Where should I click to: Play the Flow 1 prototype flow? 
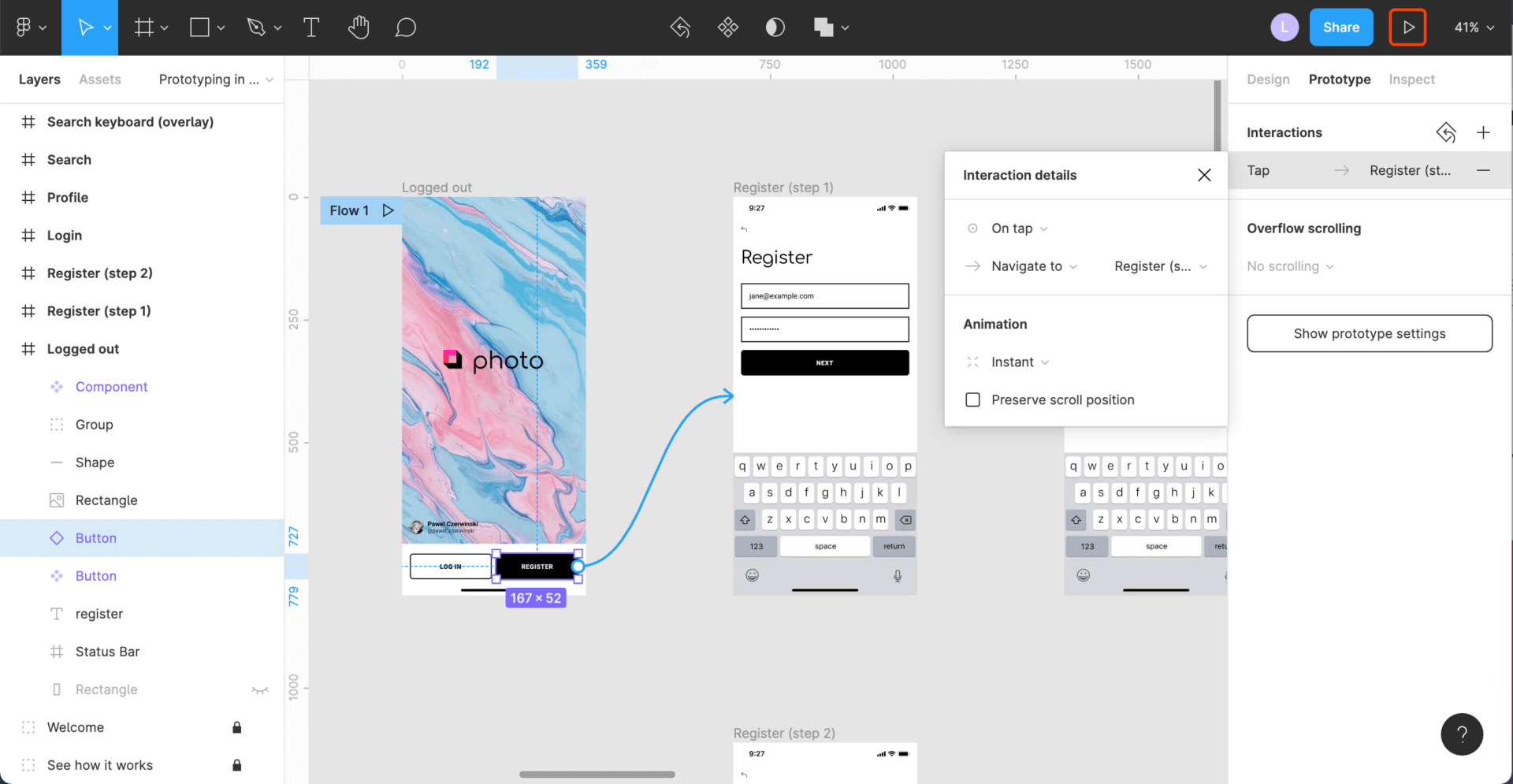[387, 210]
